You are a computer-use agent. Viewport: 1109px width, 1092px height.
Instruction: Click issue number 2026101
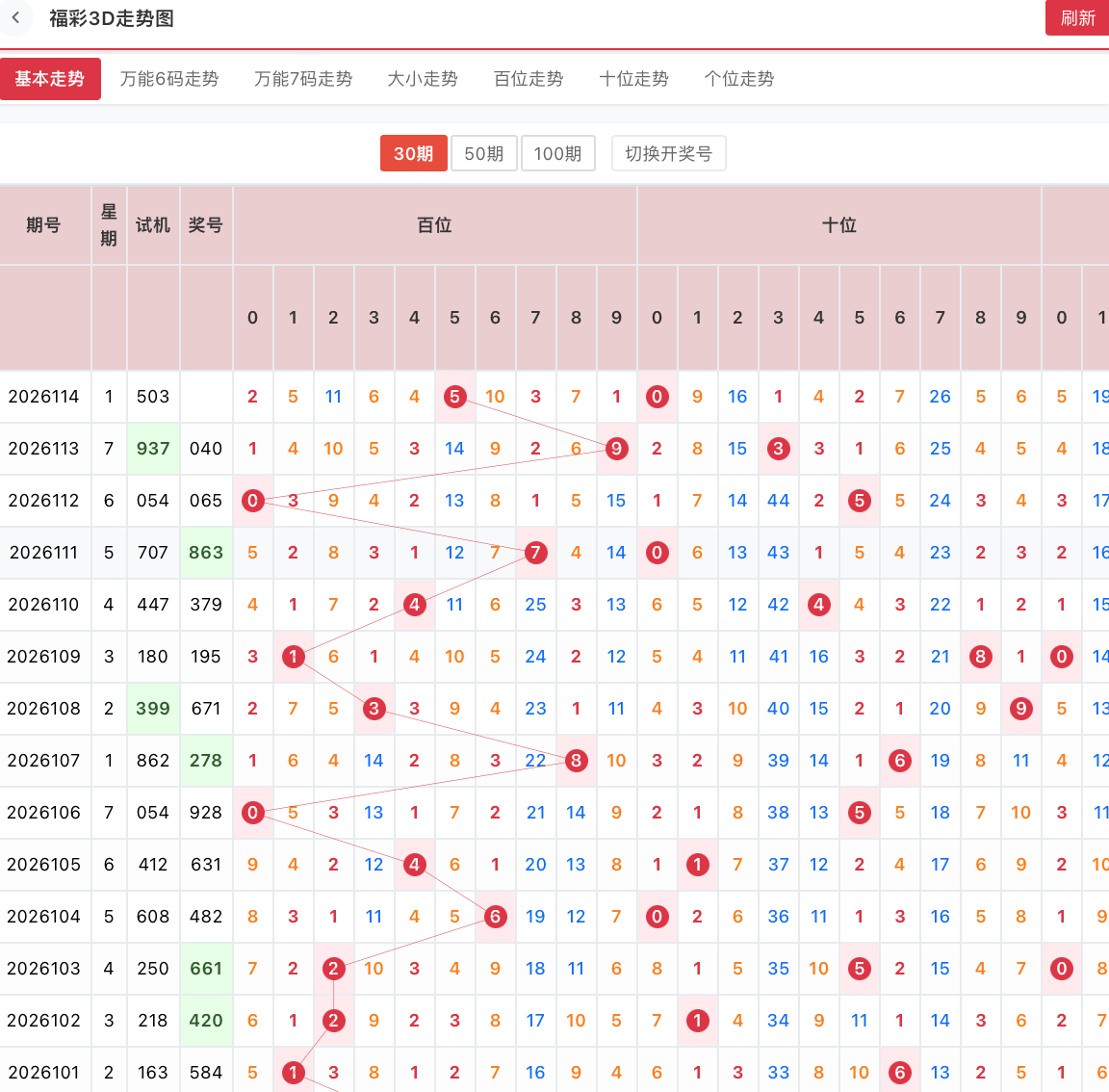pyautogui.click(x=44, y=1072)
